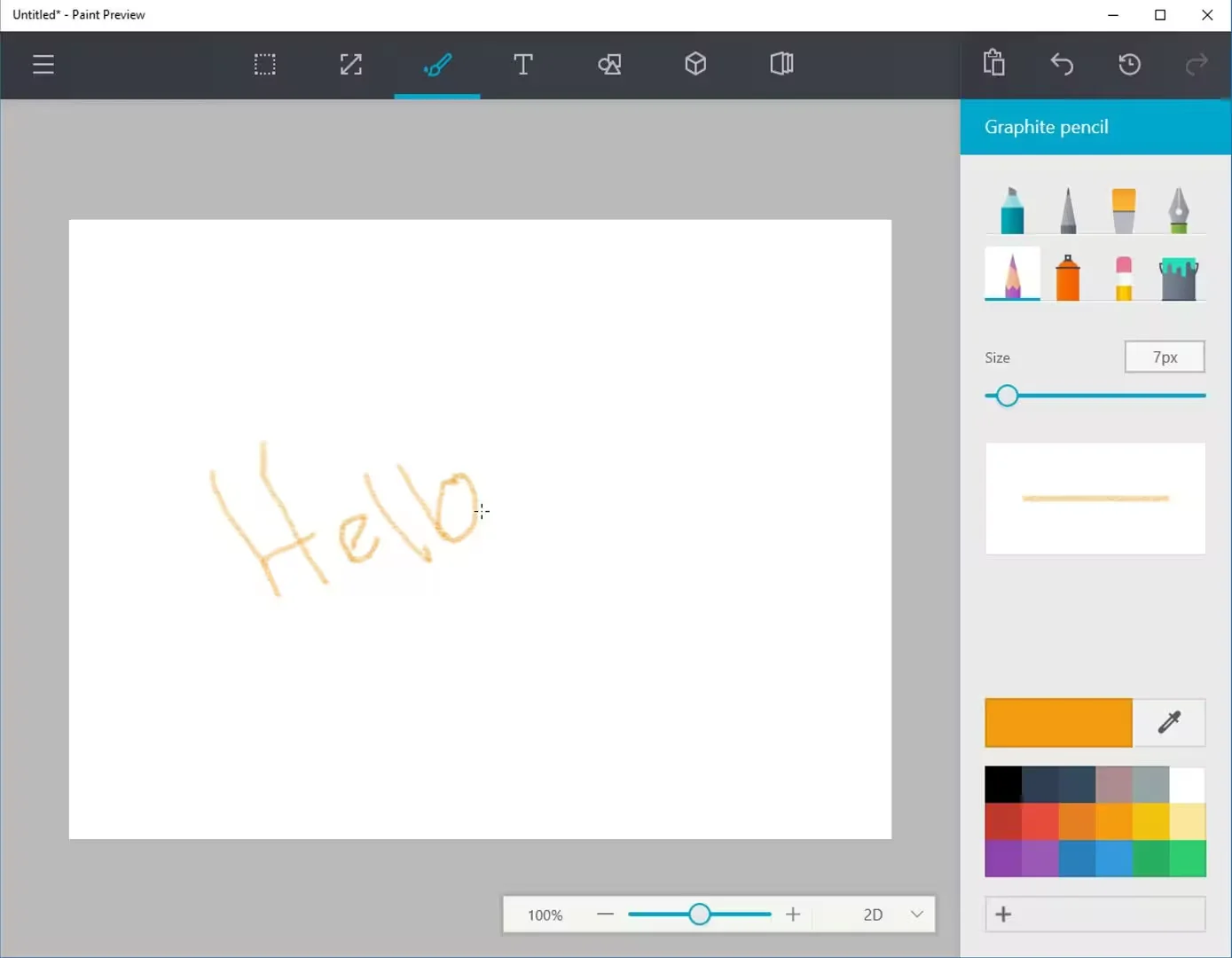Open the hamburger menu
The height and width of the screenshot is (958, 1232).
click(43, 65)
